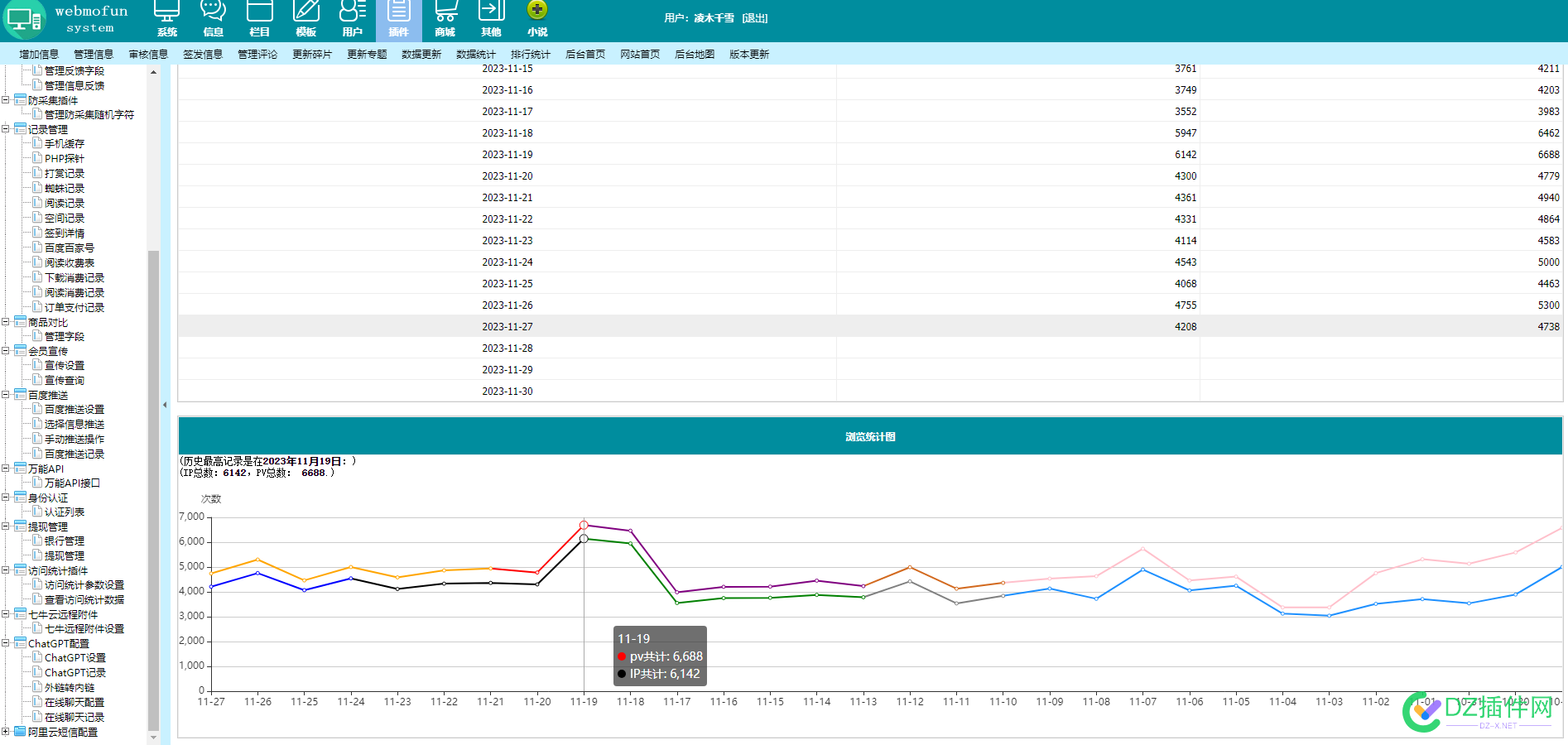
Task: Click the webmofun system logo
Action: (67, 20)
